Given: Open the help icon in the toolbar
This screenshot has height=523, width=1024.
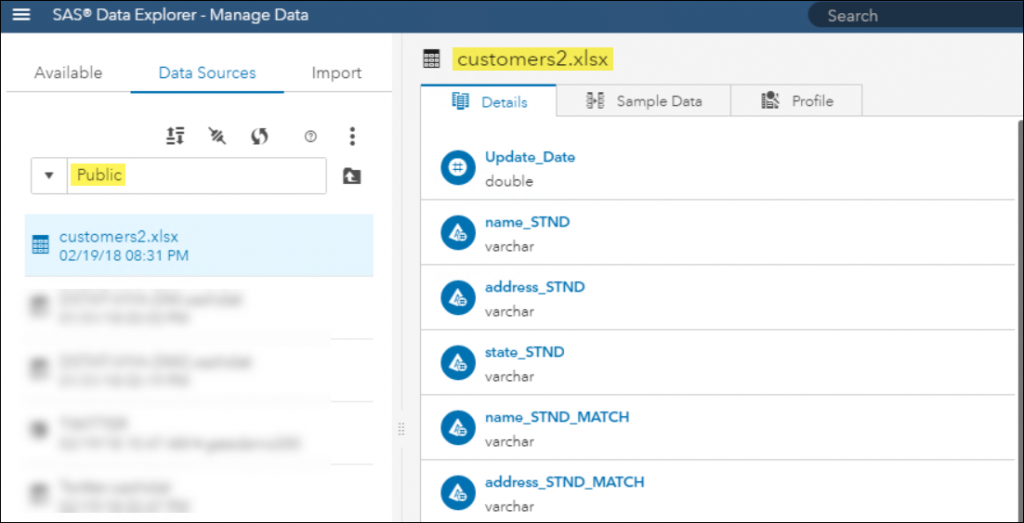Looking at the screenshot, I should pos(311,136).
